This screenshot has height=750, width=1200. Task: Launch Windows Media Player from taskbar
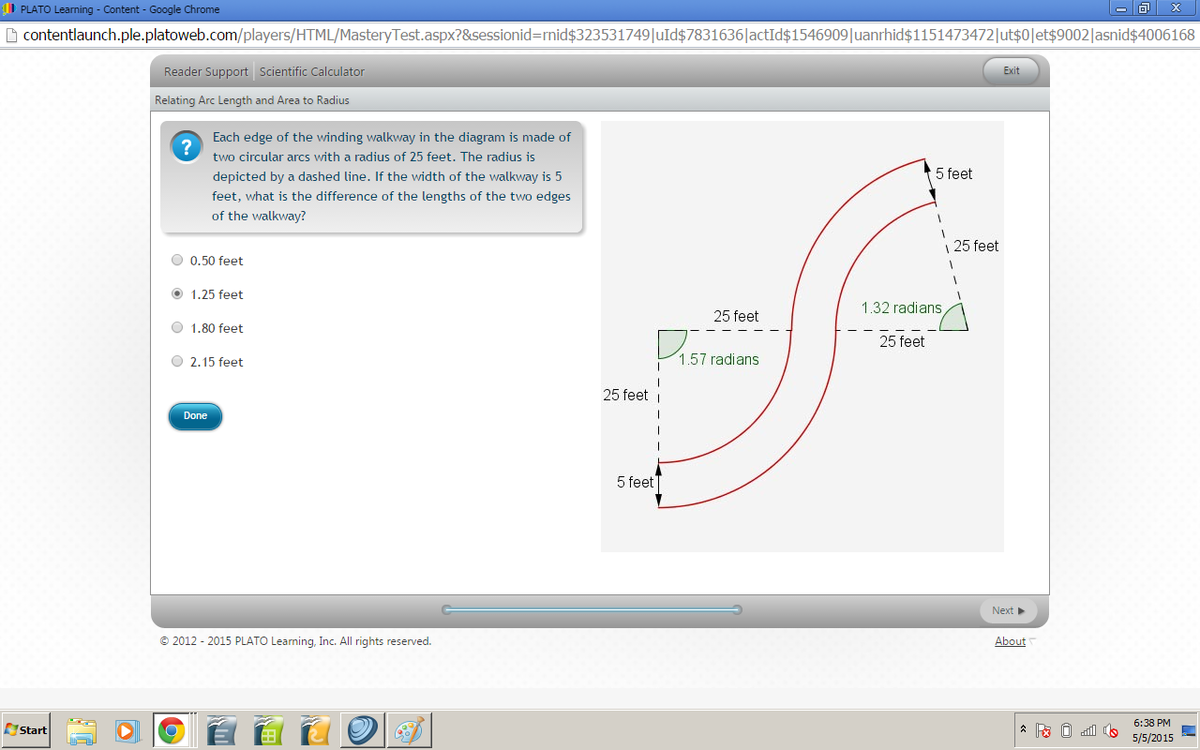[x=125, y=730]
